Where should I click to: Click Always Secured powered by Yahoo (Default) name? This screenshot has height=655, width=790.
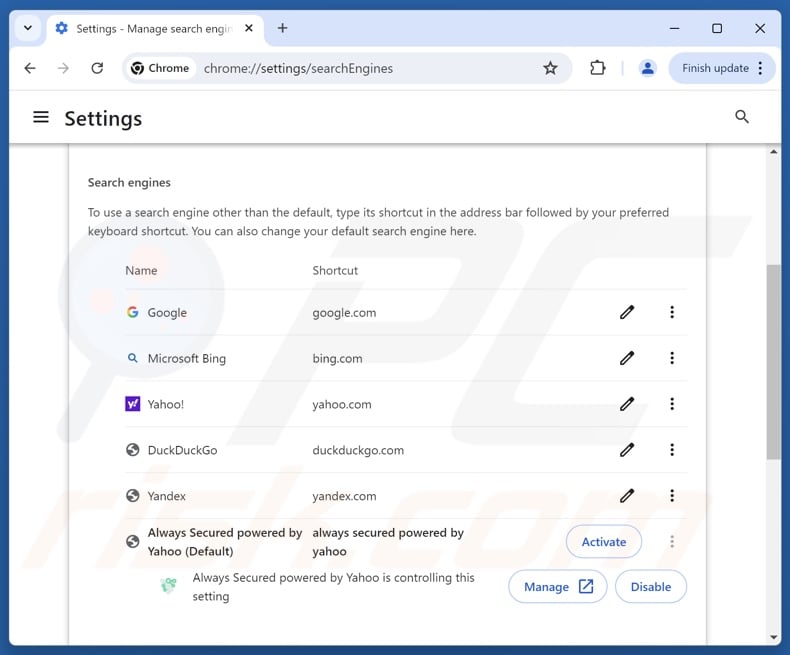(x=224, y=542)
